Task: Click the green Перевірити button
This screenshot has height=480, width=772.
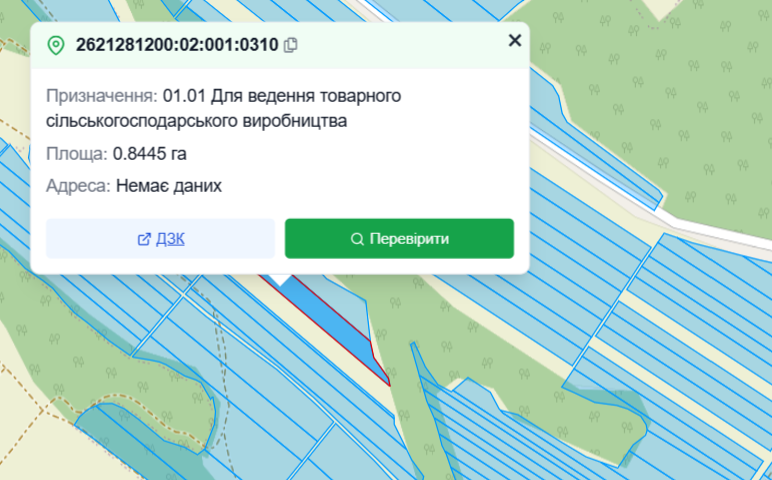Action: tap(399, 239)
